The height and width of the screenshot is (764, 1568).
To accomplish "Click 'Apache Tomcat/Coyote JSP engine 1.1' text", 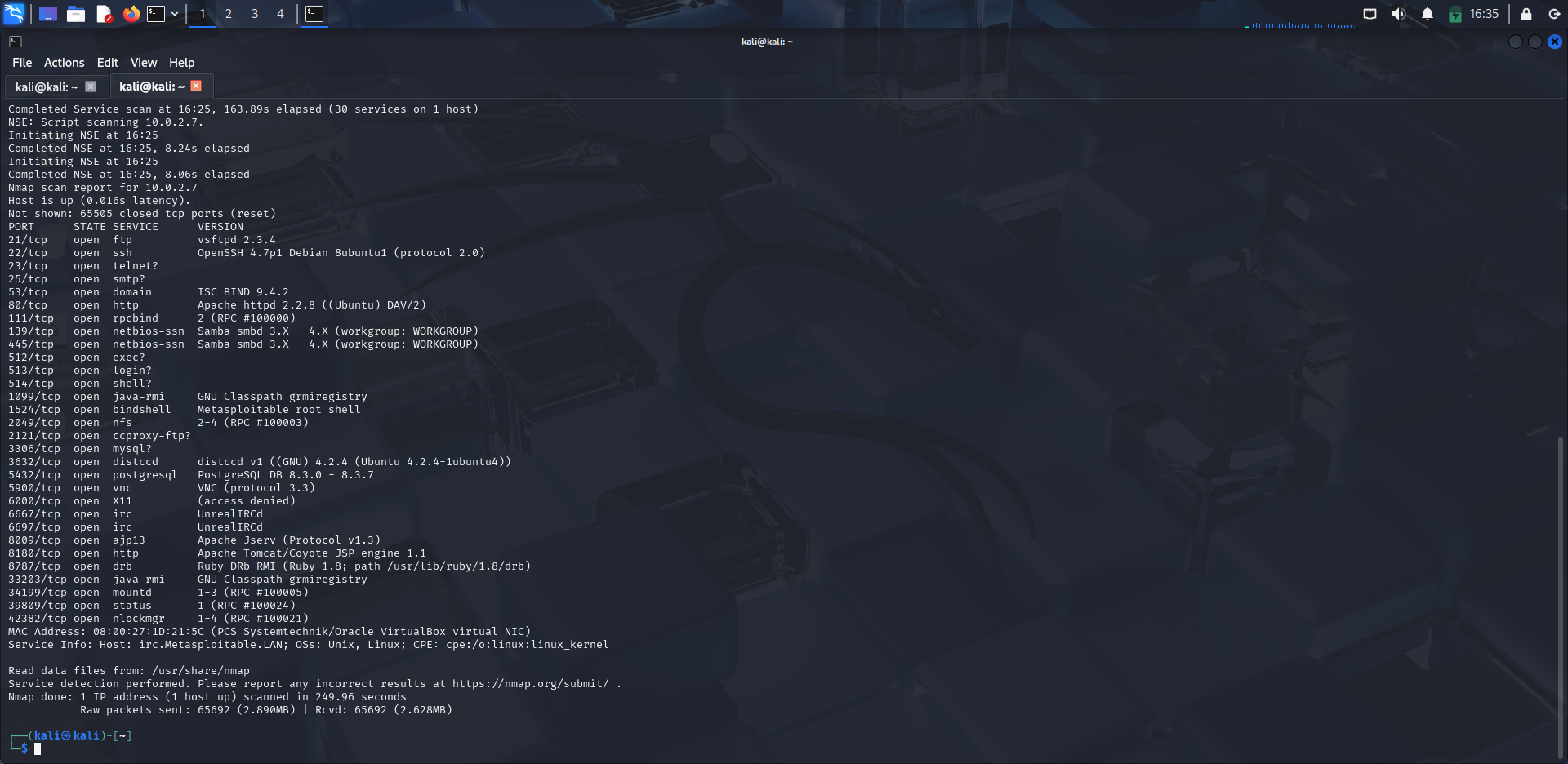I will pyautogui.click(x=312, y=553).
